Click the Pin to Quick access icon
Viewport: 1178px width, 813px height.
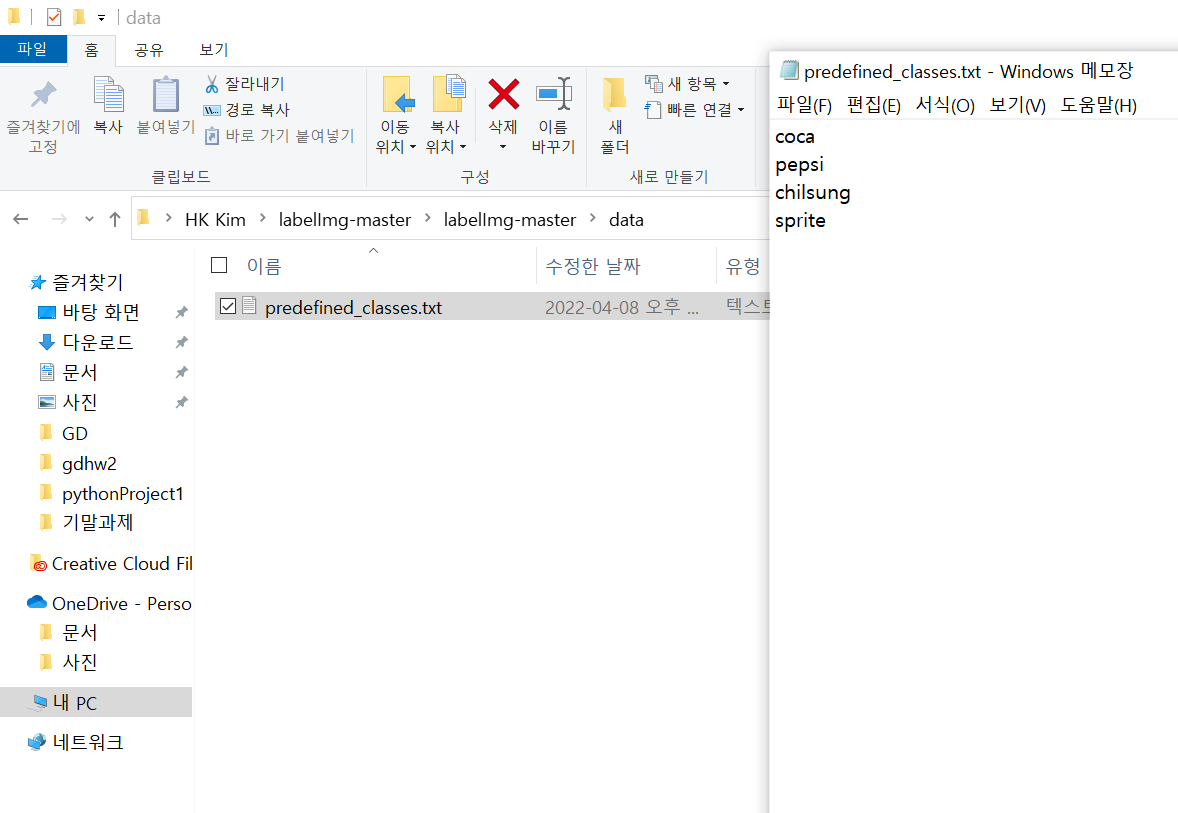pos(44,95)
